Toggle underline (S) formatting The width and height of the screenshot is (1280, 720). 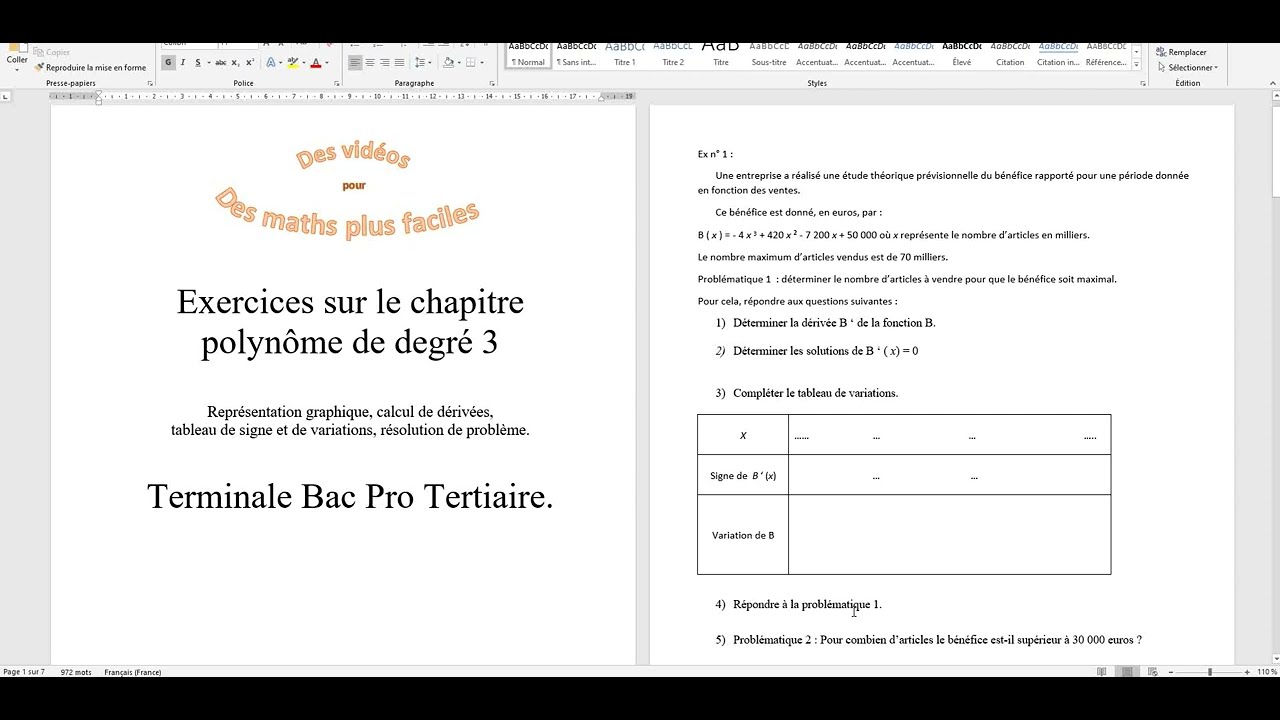pyautogui.click(x=198, y=62)
